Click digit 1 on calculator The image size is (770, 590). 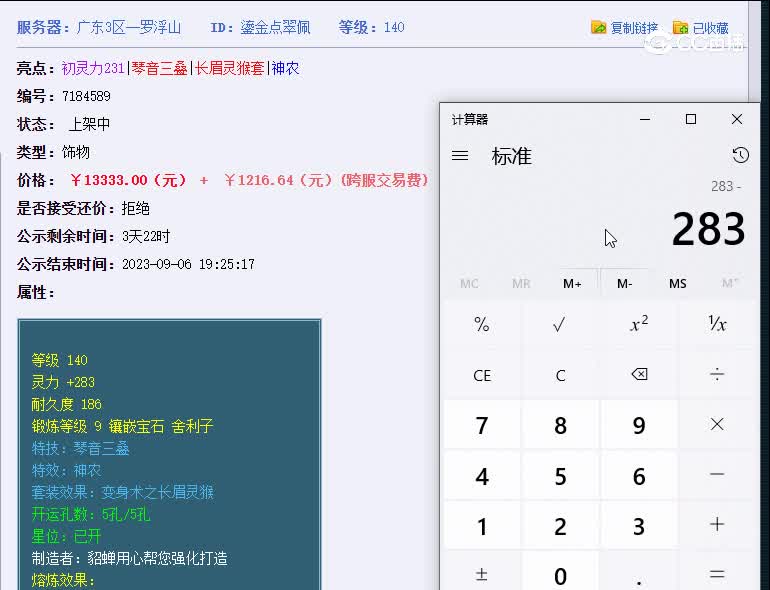[482, 525]
